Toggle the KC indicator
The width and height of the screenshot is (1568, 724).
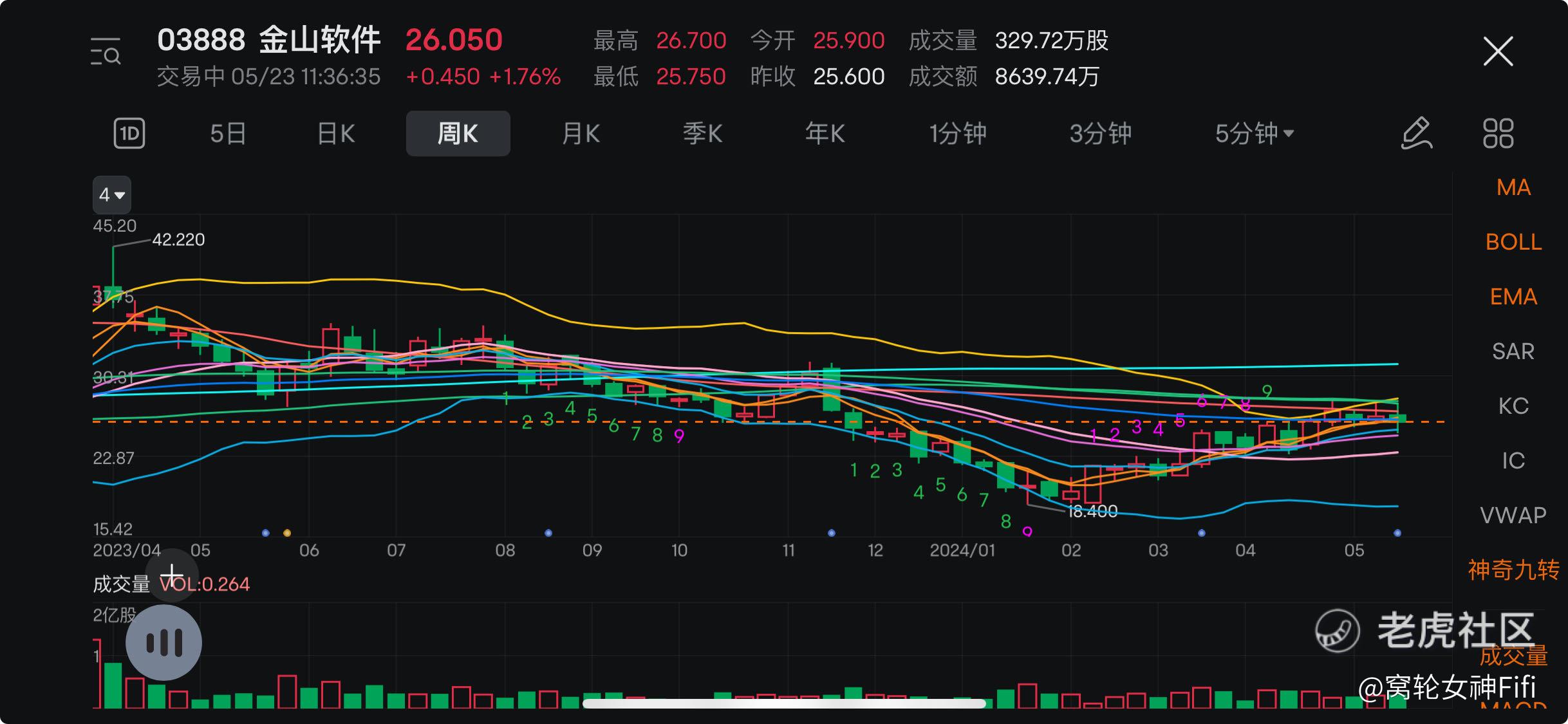1513,406
